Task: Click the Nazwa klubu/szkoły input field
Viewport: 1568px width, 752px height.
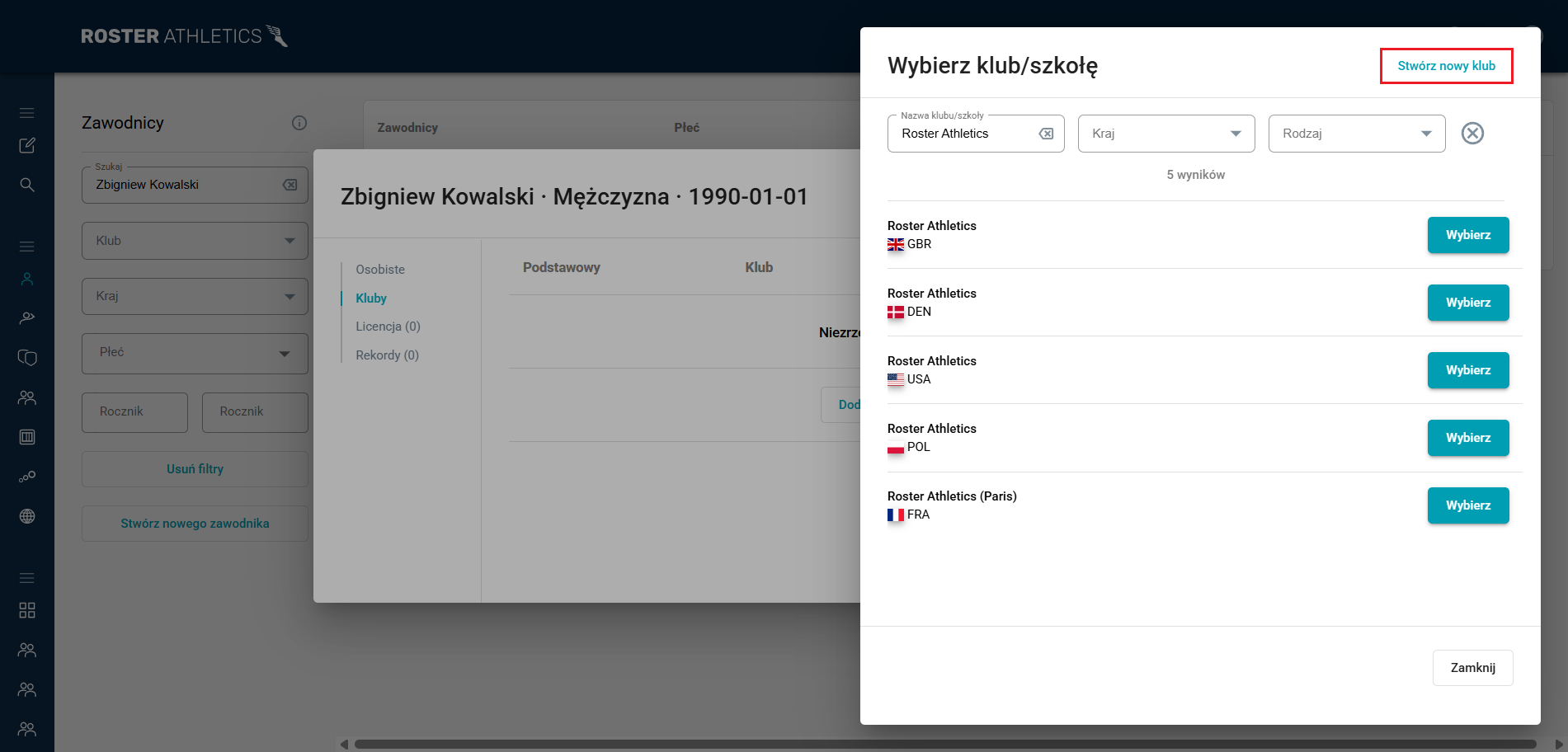Action: click(976, 134)
